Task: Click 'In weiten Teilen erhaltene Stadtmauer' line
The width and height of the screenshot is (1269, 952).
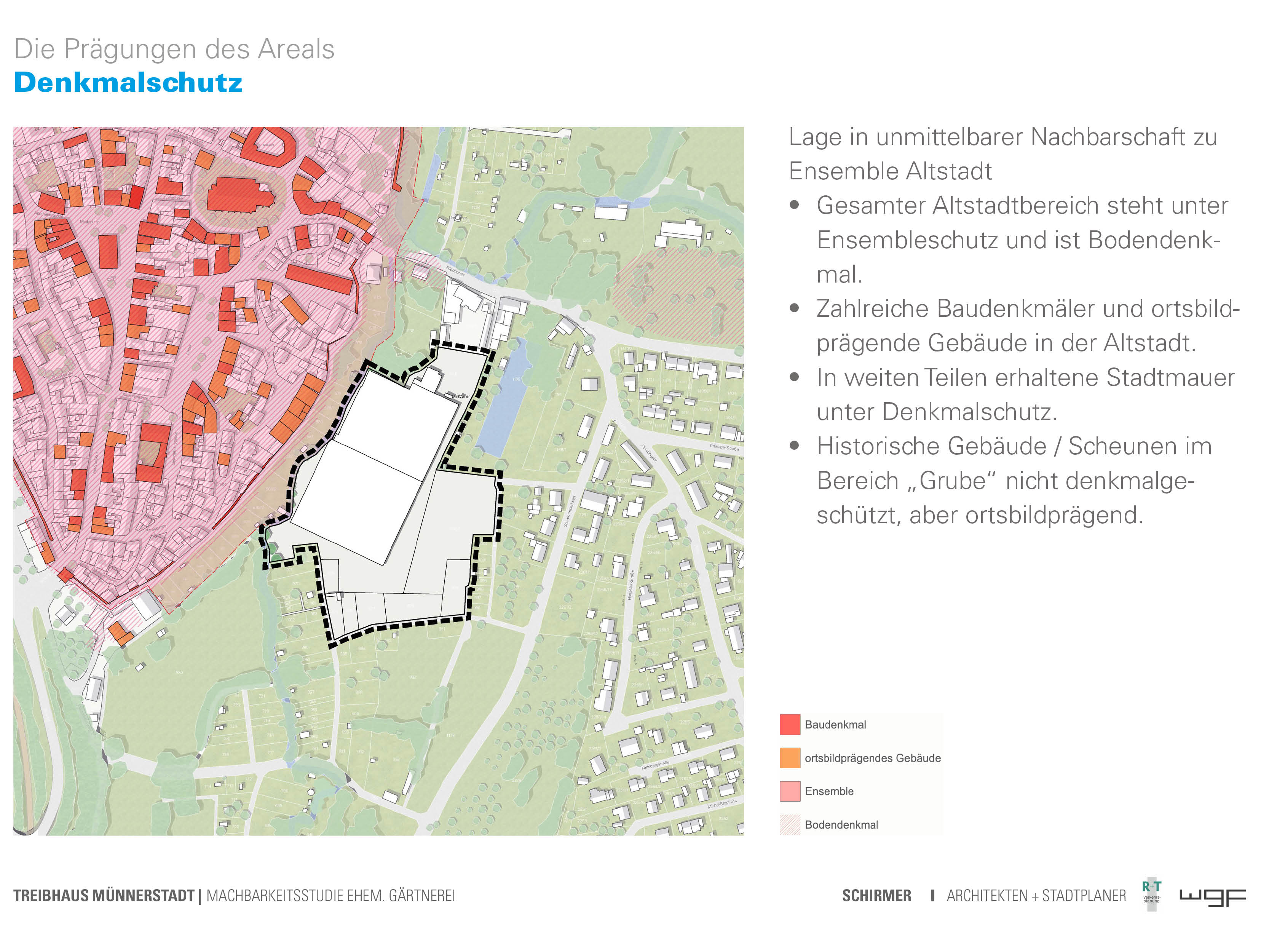Action: pos(1026,378)
